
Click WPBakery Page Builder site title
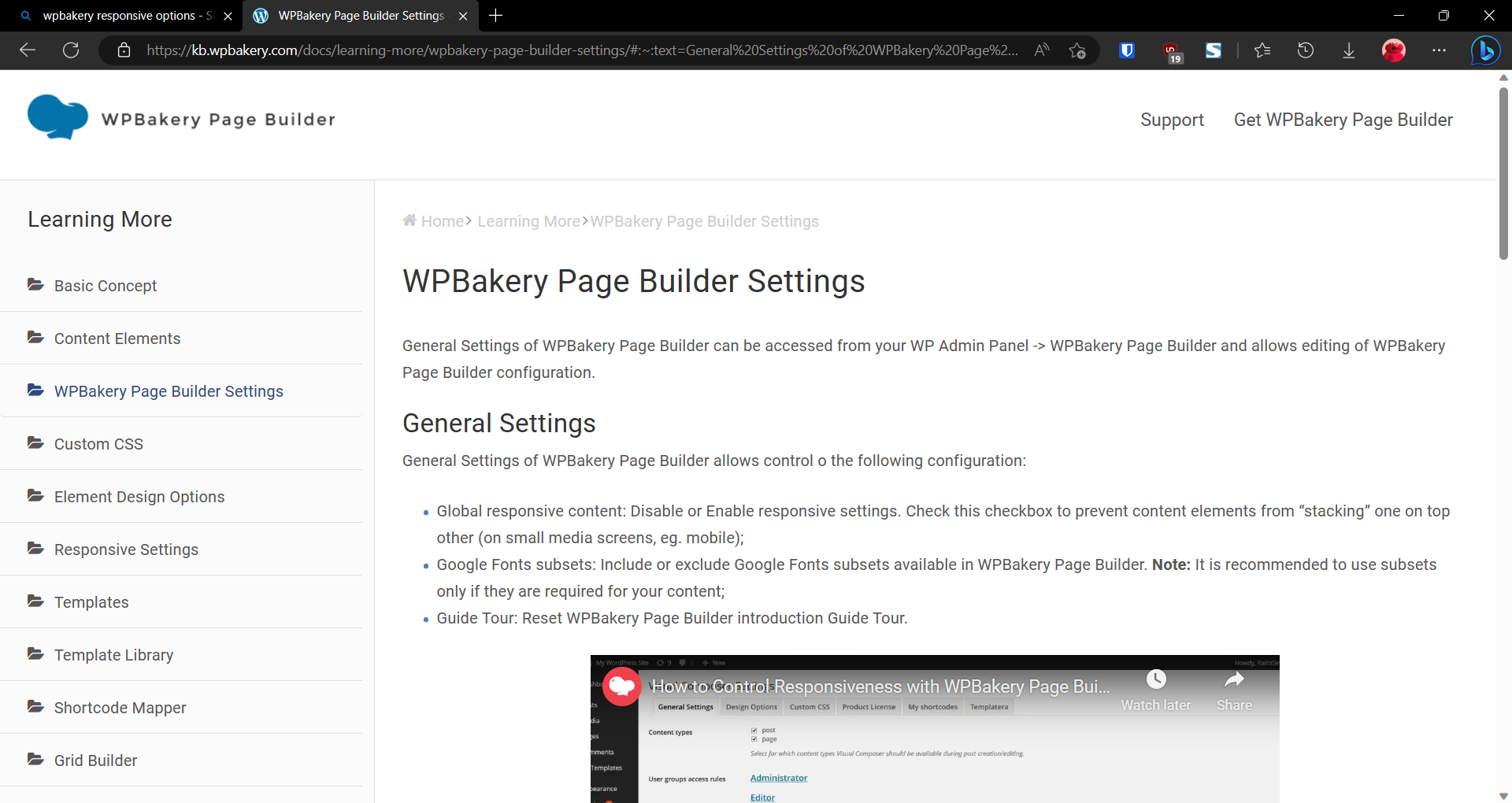[218, 120]
